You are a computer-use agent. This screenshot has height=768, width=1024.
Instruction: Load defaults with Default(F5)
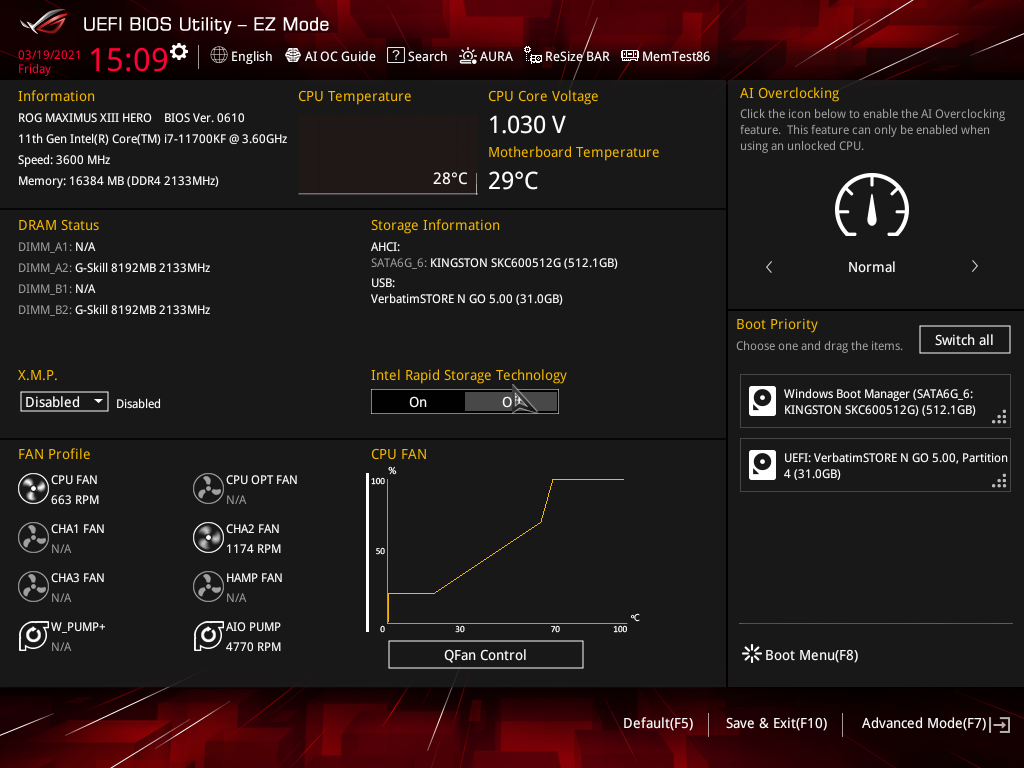(658, 723)
